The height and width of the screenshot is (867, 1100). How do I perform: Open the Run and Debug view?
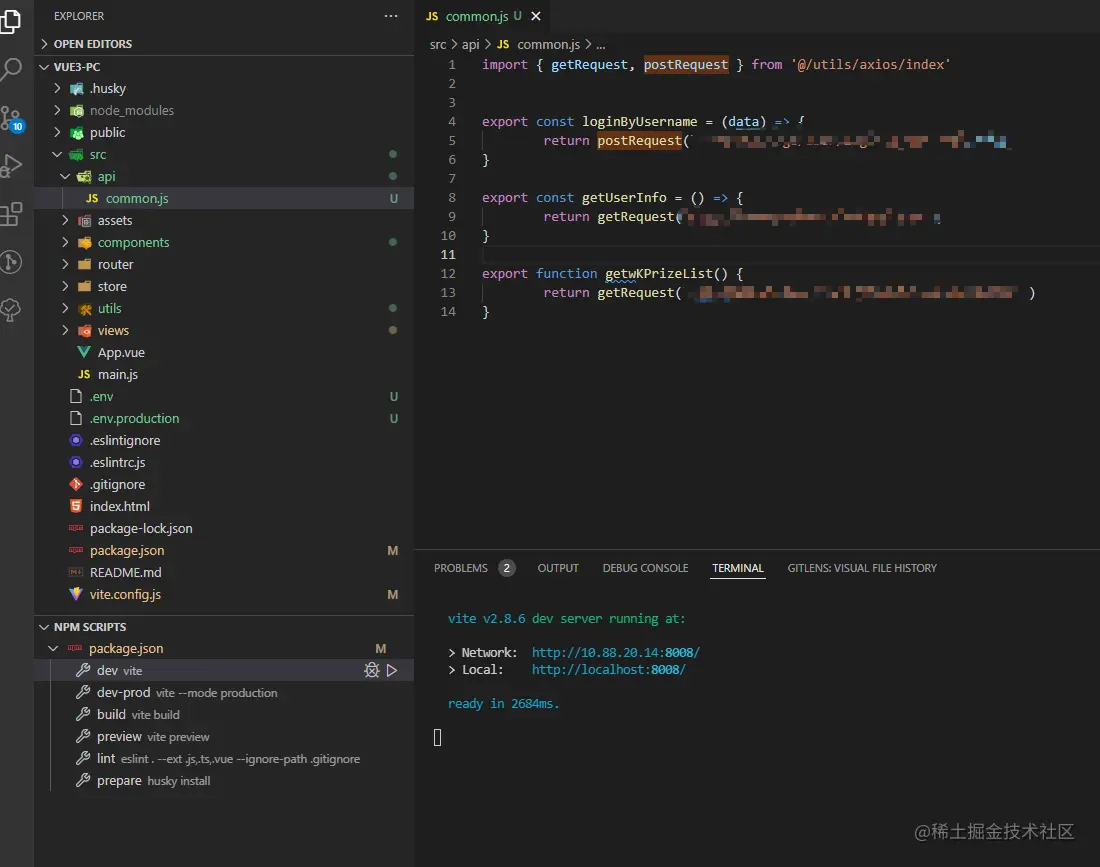11,166
